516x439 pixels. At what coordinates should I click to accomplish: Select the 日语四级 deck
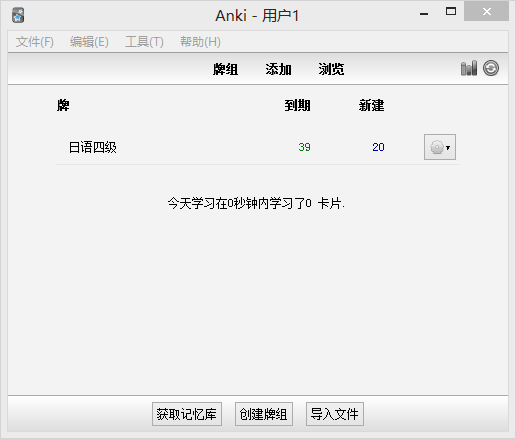tap(92, 147)
